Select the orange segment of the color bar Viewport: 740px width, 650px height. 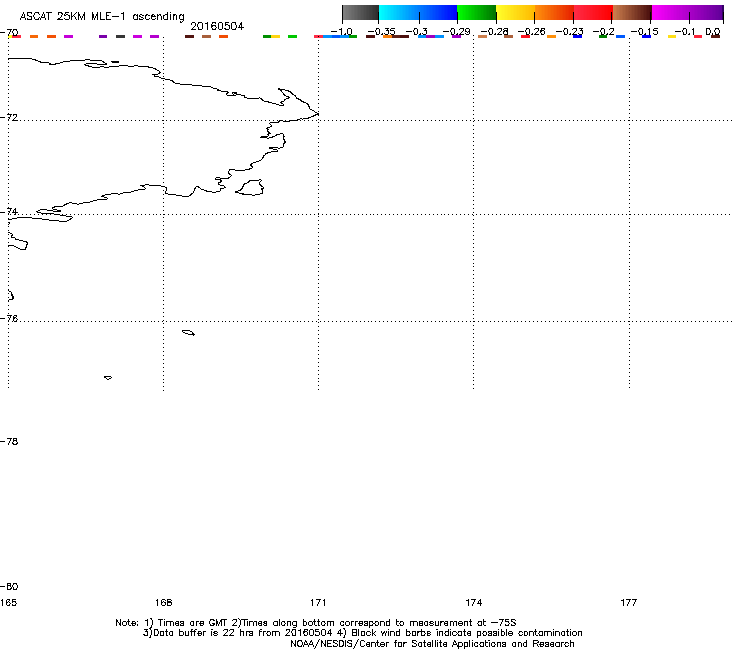pyautogui.click(x=554, y=13)
